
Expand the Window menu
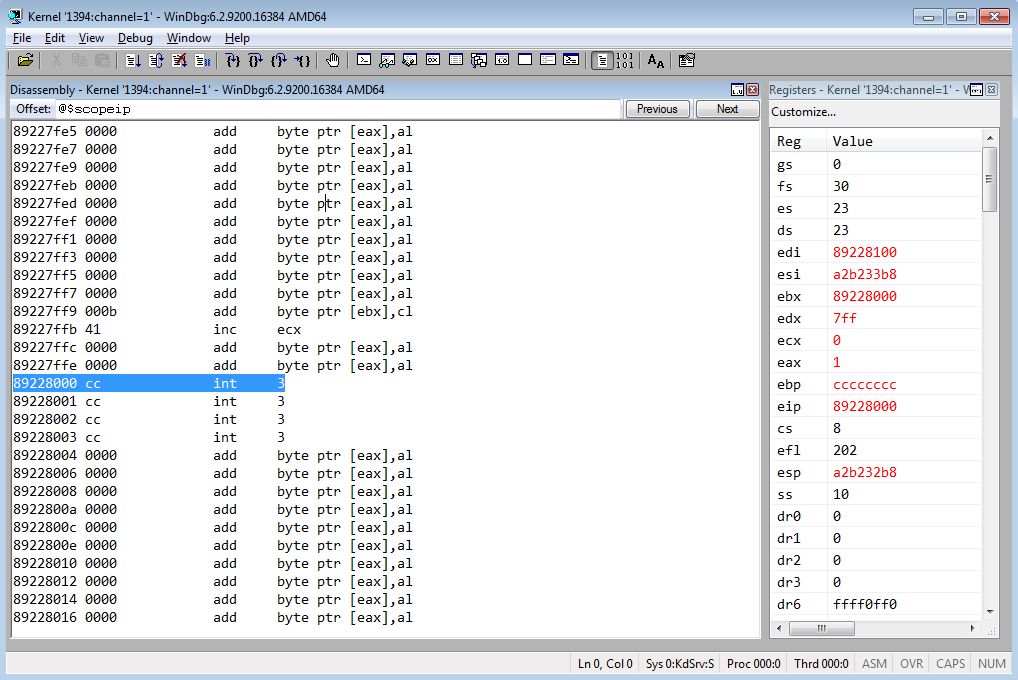click(x=188, y=38)
